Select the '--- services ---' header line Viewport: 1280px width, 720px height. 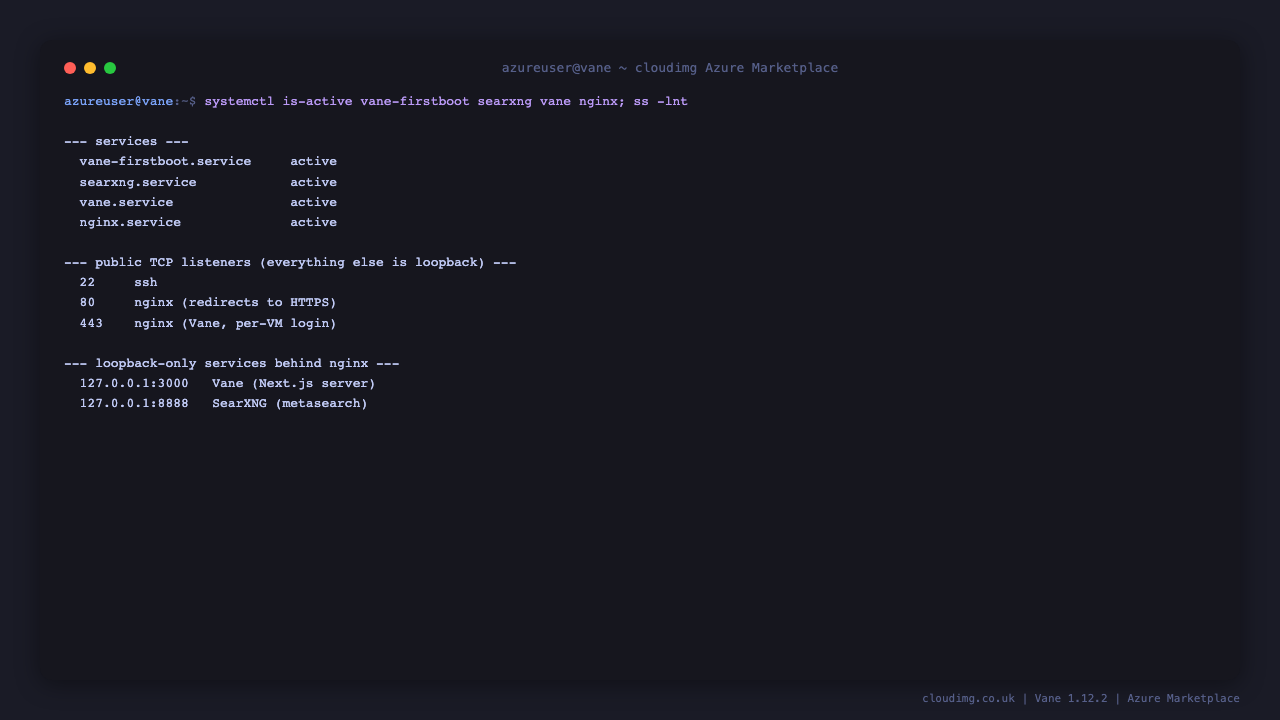[x=127, y=141]
